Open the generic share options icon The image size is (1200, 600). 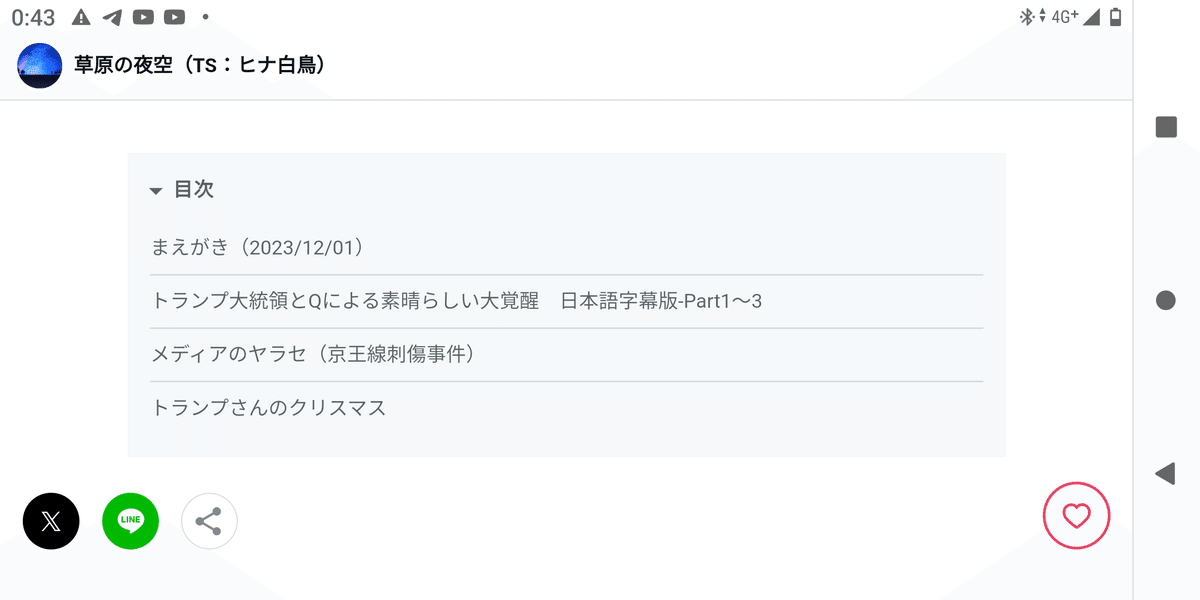tap(209, 521)
